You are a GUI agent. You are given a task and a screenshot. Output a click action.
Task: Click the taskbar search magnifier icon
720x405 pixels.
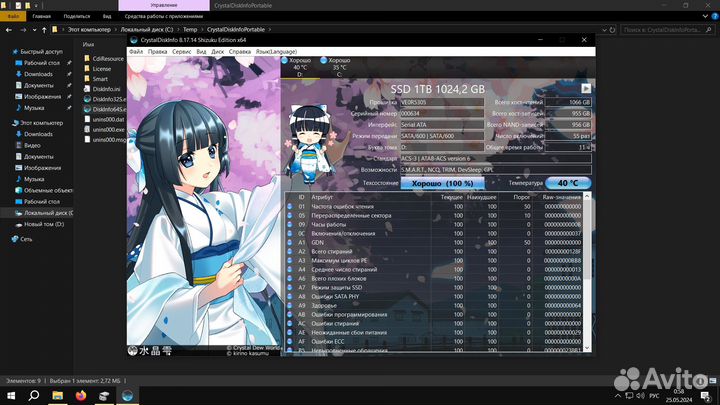(x=32, y=396)
